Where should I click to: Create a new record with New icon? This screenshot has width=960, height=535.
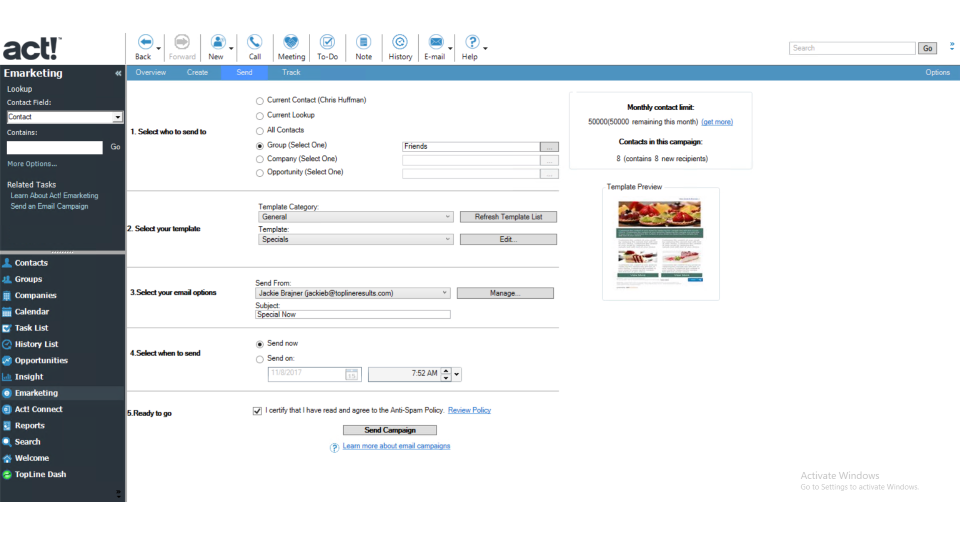point(217,47)
